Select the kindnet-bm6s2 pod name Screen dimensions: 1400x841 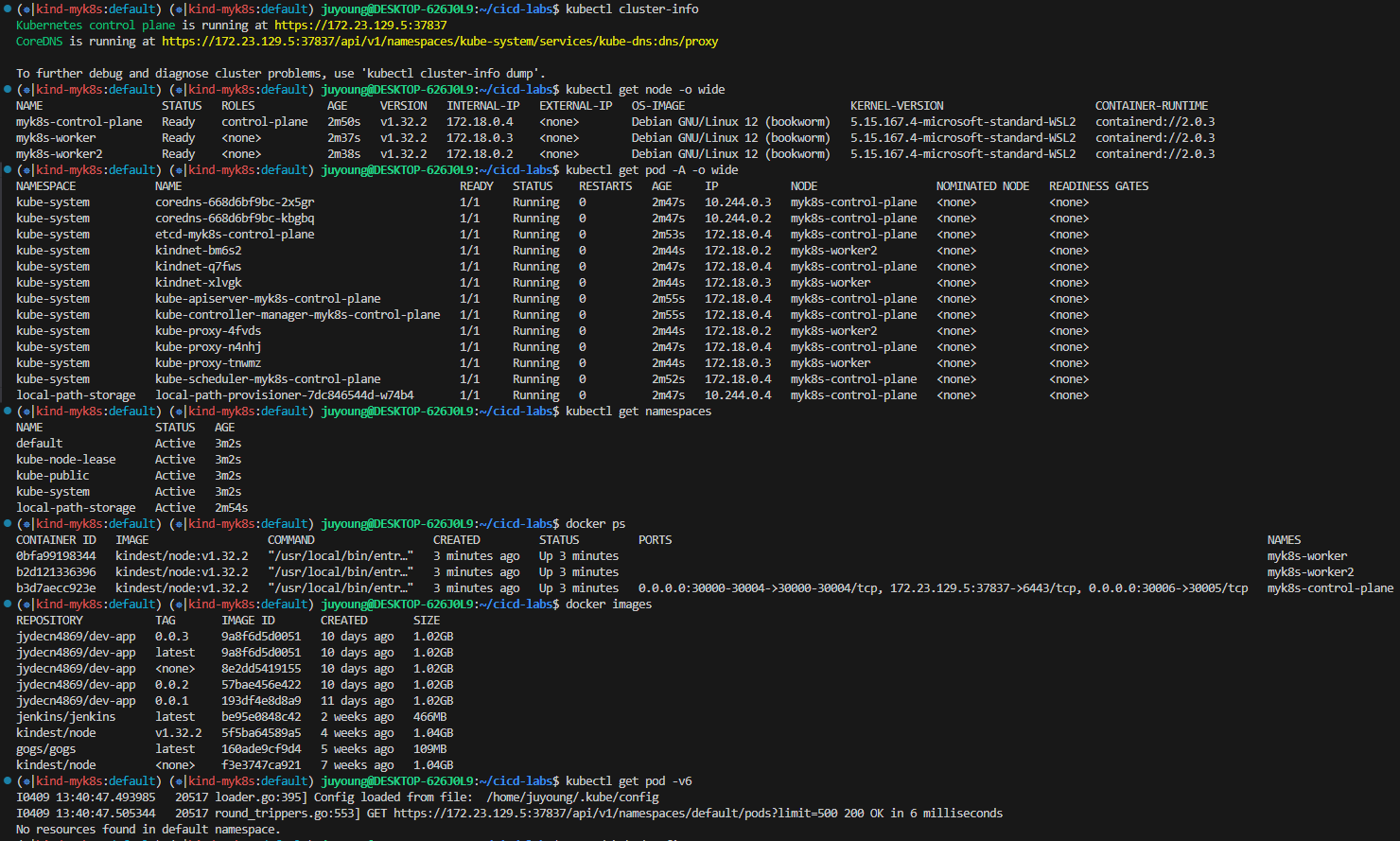coord(199,251)
